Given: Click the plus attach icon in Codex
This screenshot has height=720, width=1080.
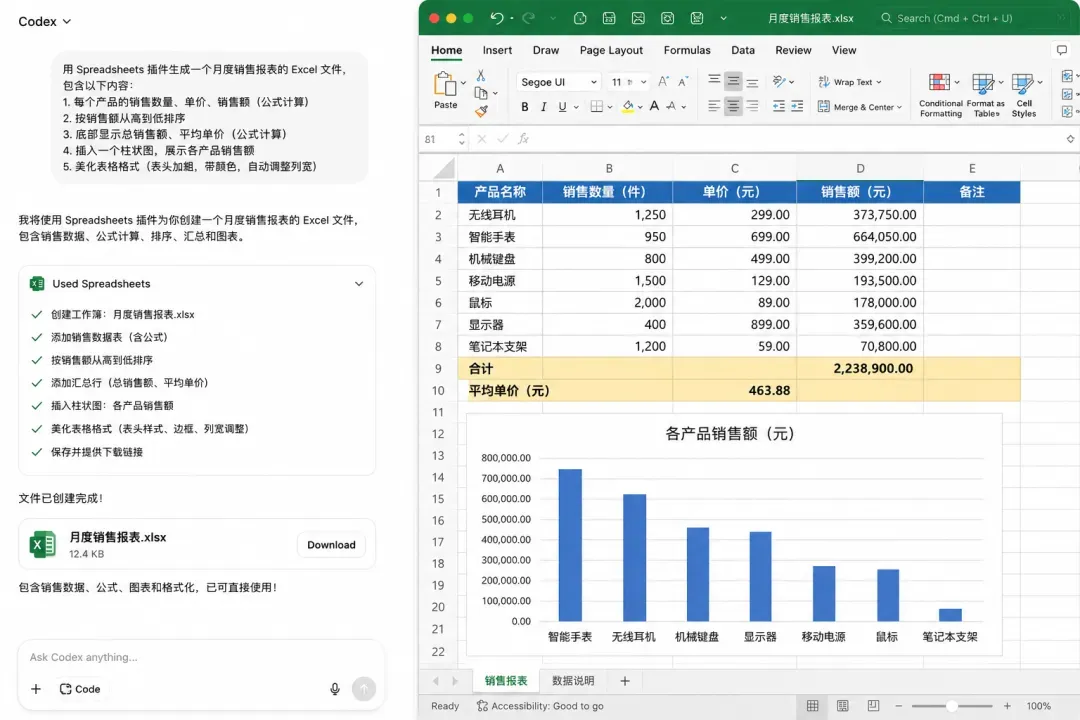Looking at the screenshot, I should [36, 689].
